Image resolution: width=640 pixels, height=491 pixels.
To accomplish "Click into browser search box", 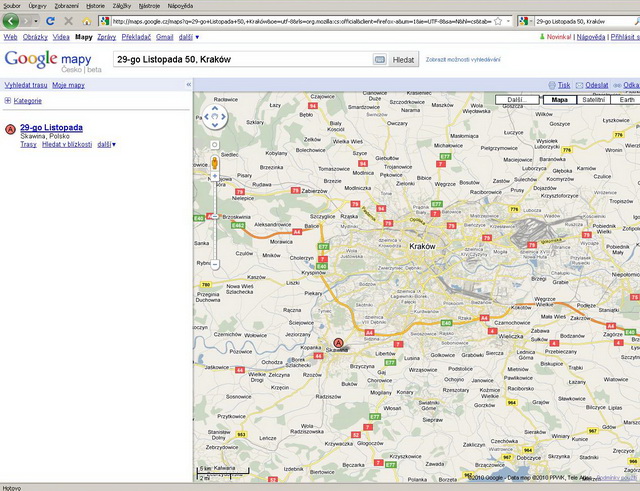I will point(584,21).
